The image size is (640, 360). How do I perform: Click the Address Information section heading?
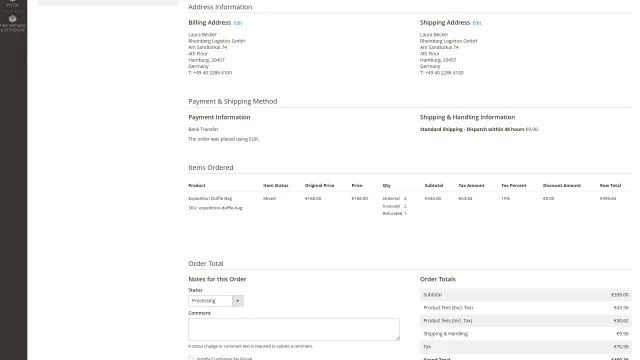tap(220, 7)
